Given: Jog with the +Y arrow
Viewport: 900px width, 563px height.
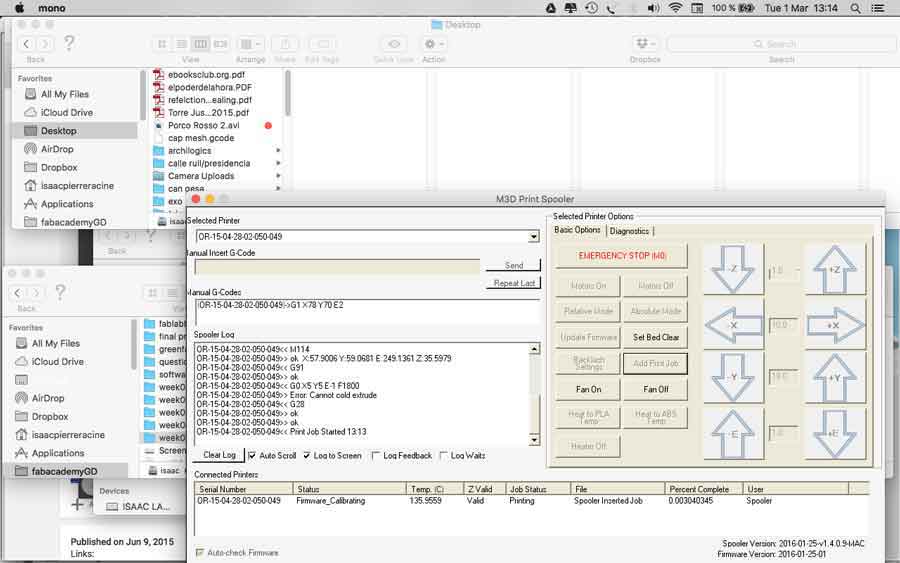Looking at the screenshot, I should pyautogui.click(x=834, y=377).
